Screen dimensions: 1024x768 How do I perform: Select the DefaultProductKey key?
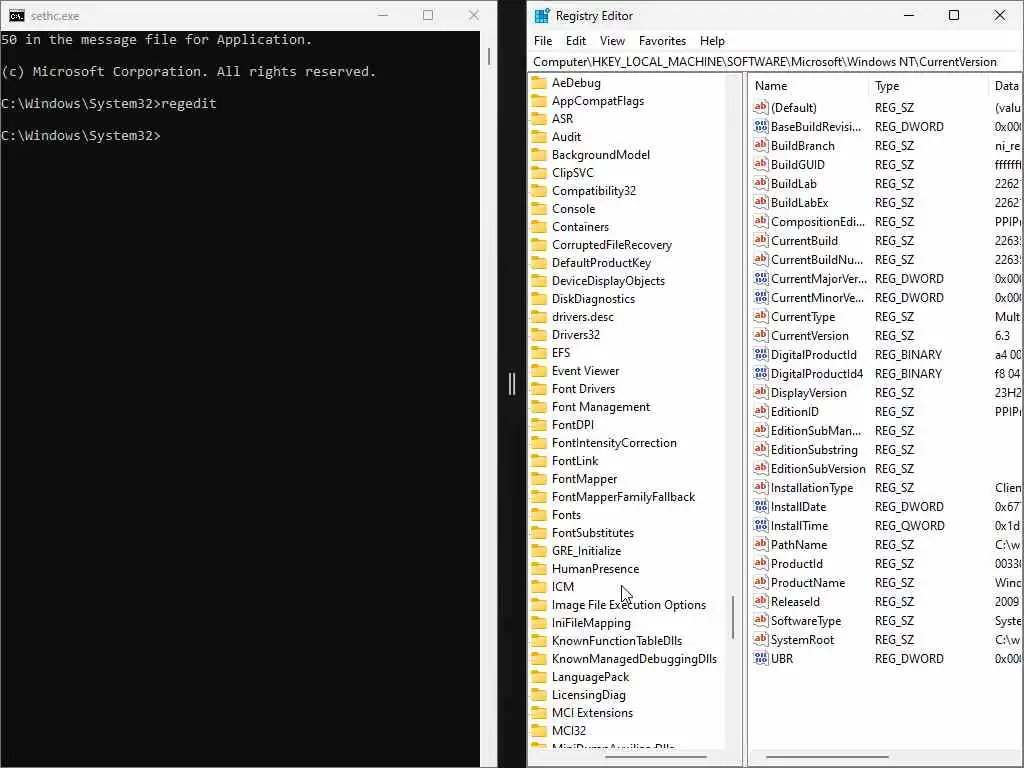point(601,263)
